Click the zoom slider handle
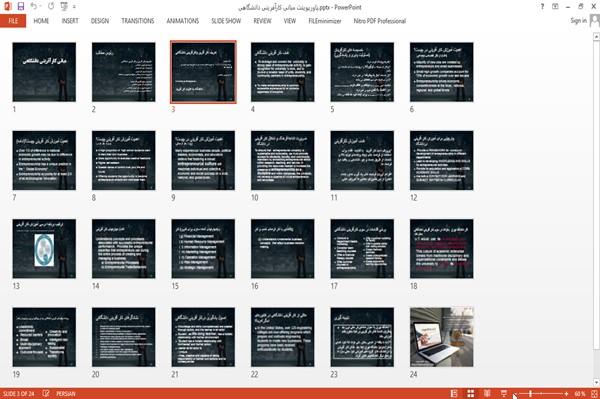The width and height of the screenshot is (600, 399). pyautogui.click(x=530, y=394)
